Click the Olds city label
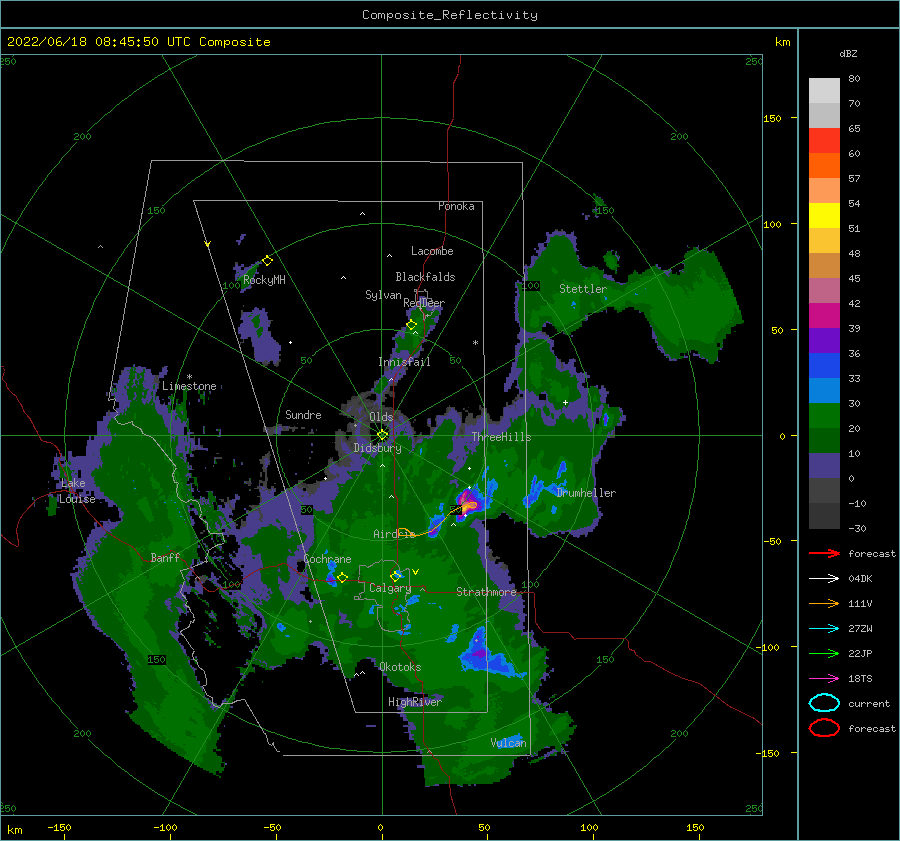Screen dimensions: 900x841 [381, 417]
